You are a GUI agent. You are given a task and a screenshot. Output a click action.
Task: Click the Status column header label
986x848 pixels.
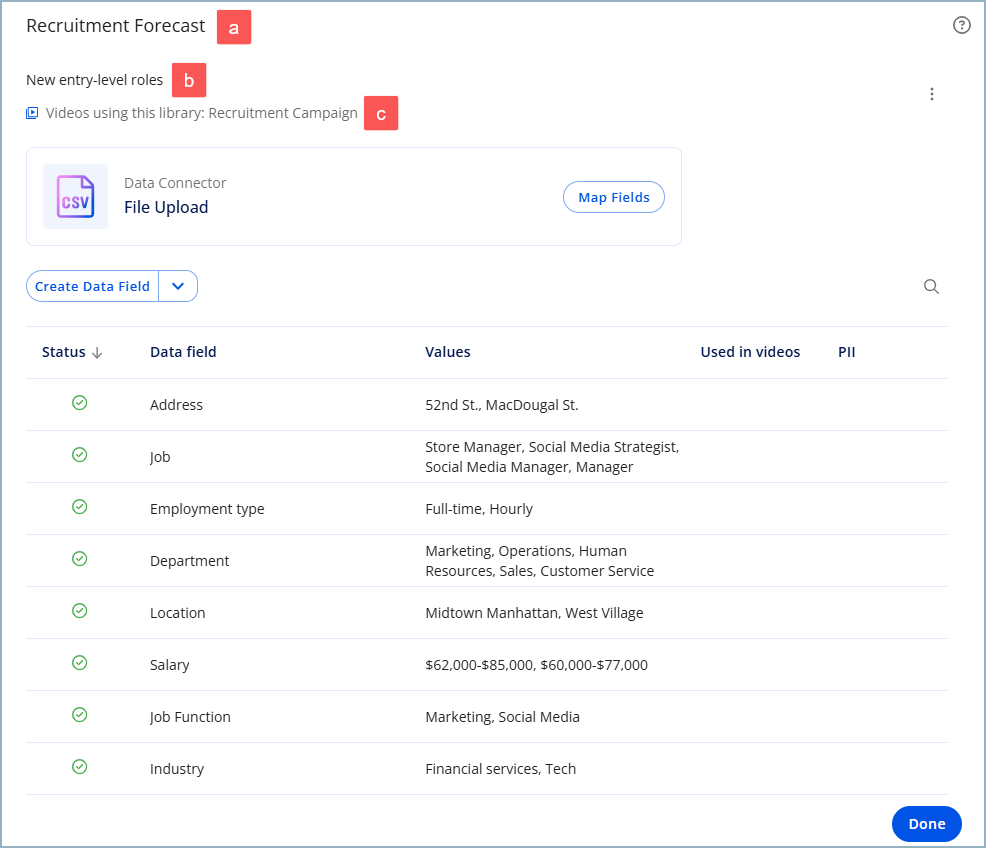64,352
